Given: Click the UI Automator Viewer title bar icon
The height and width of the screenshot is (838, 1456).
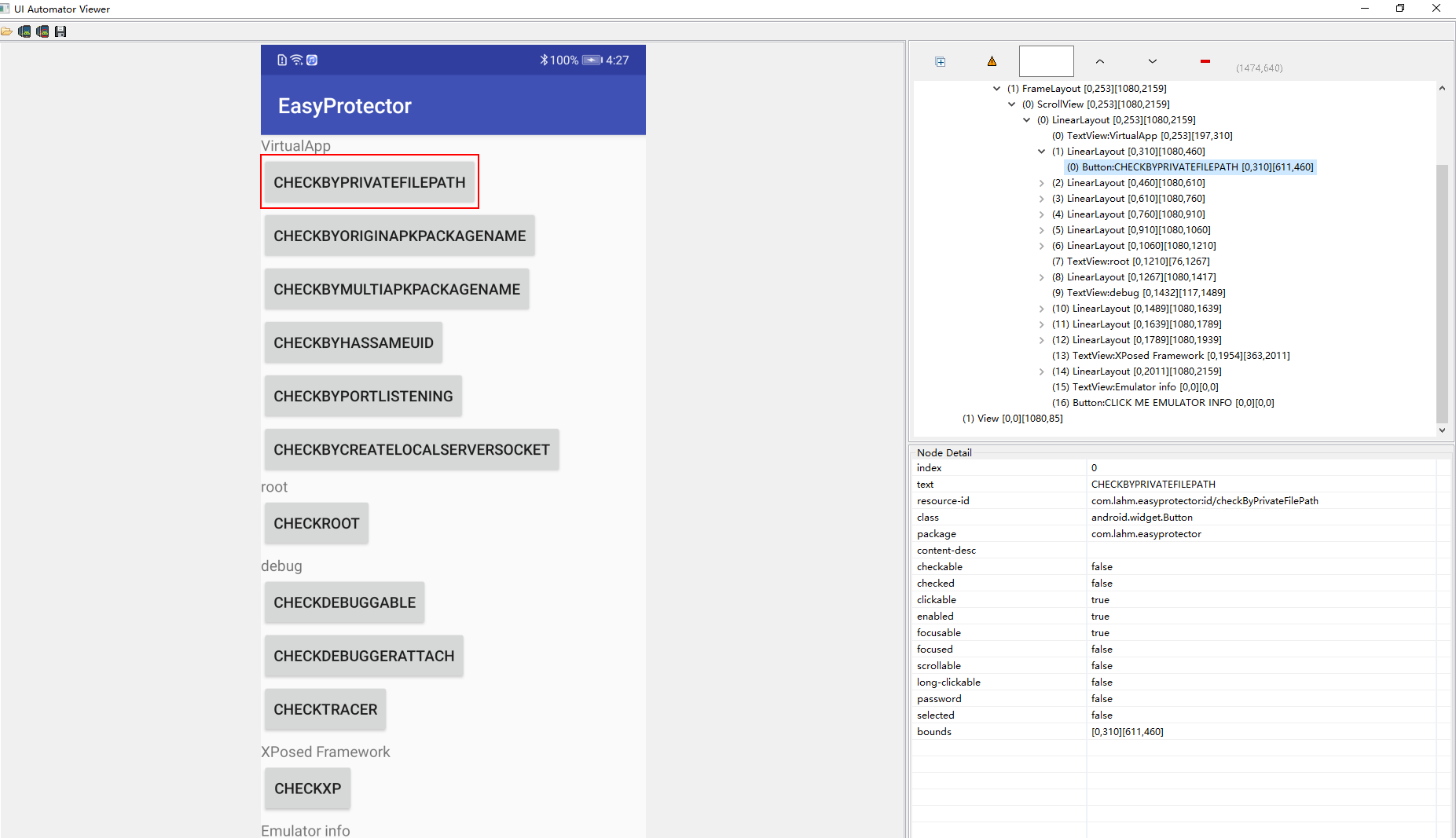Looking at the screenshot, I should (x=6, y=9).
